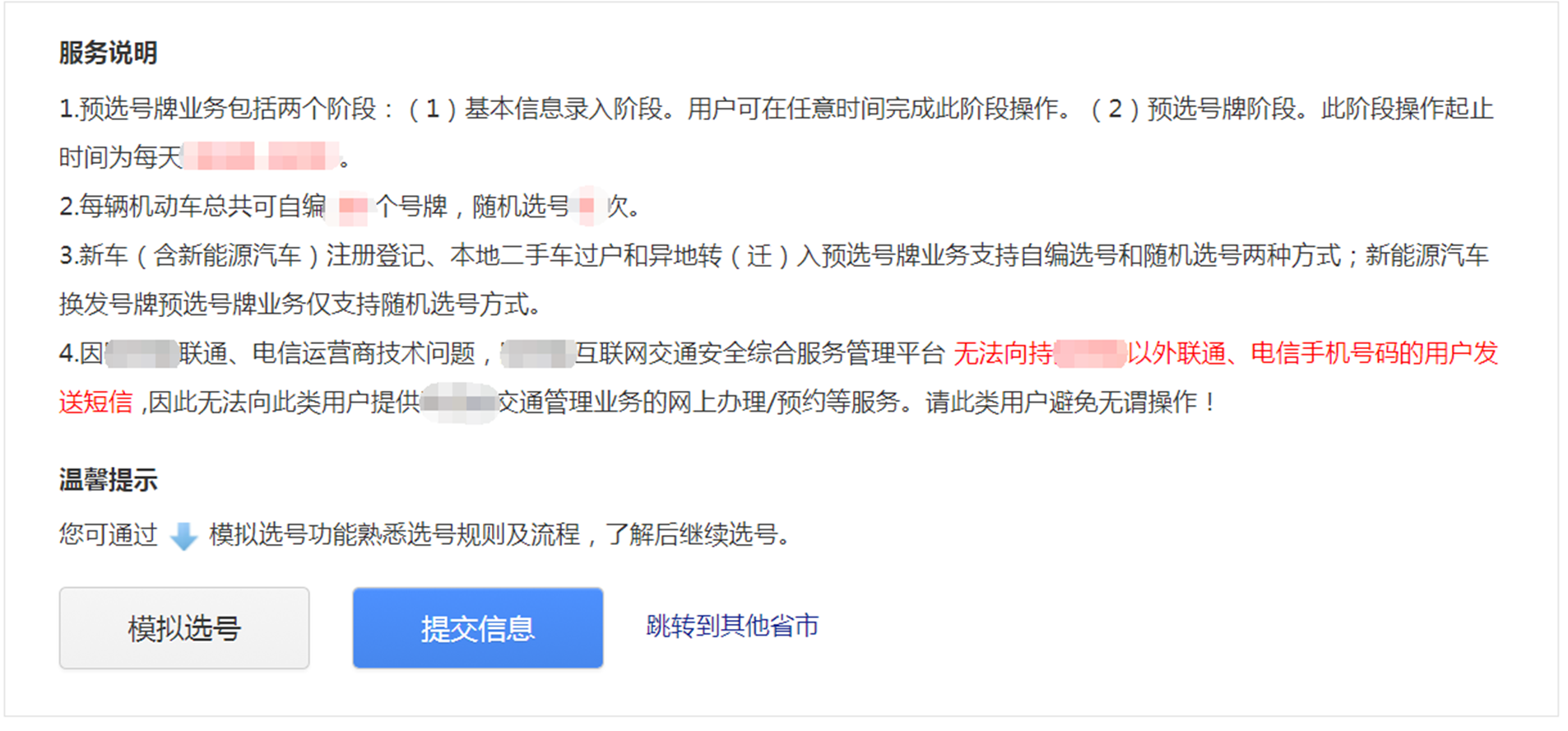1568x731 pixels.
Task: Click the 模拟选号 button
Action: tap(184, 628)
